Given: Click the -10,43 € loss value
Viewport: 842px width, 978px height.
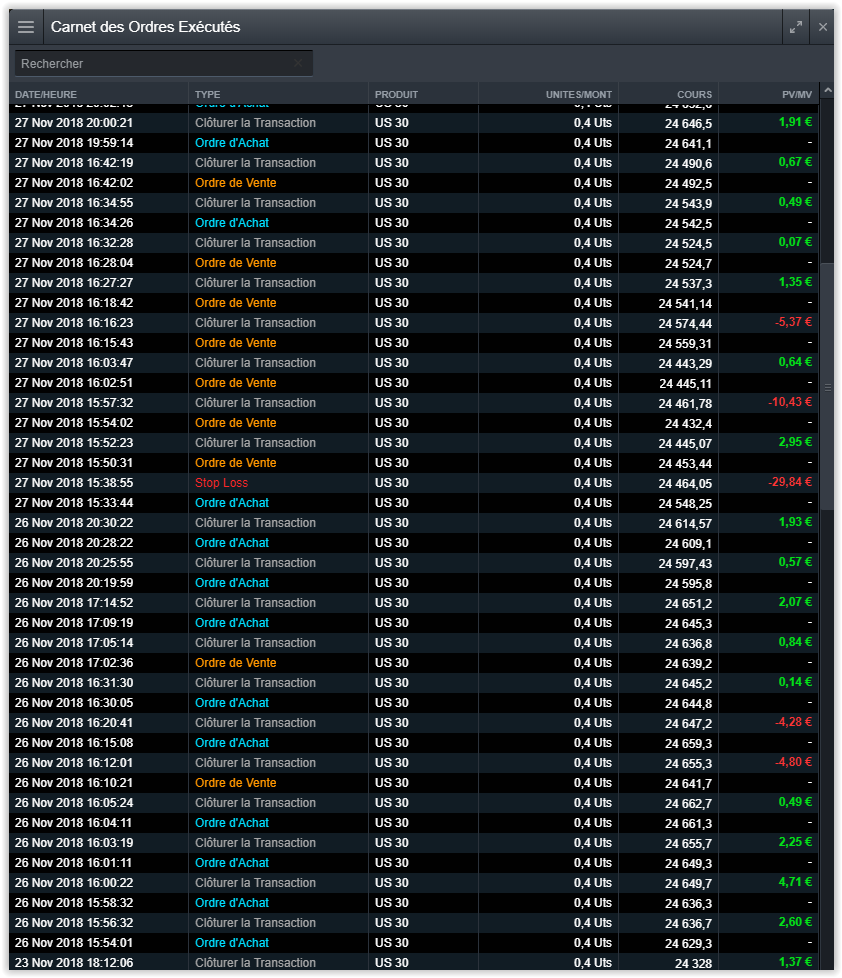Looking at the screenshot, I should point(789,402).
